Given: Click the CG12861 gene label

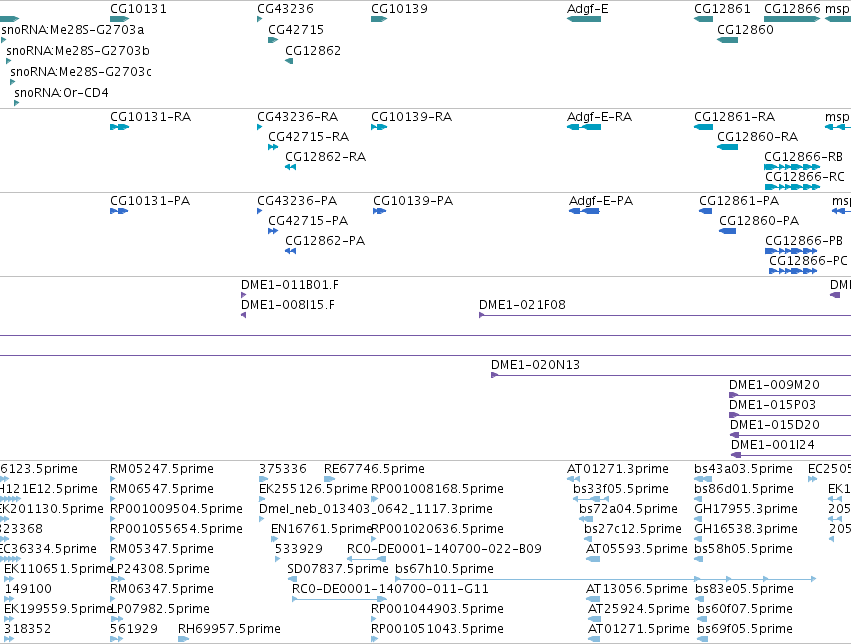Looking at the screenshot, I should [722, 9].
